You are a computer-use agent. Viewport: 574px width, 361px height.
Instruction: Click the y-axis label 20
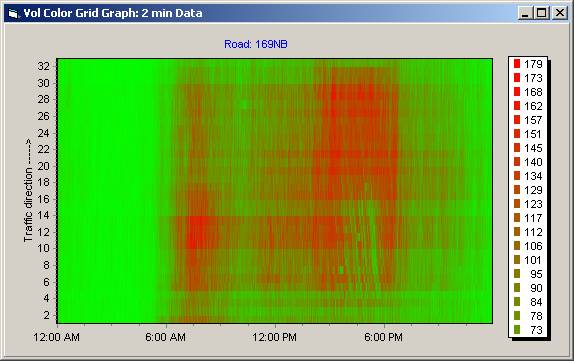pyautogui.click(x=43, y=166)
